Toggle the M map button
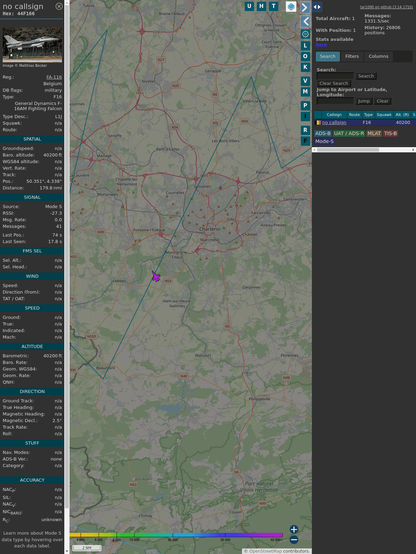The image size is (416, 554). [x=305, y=92]
